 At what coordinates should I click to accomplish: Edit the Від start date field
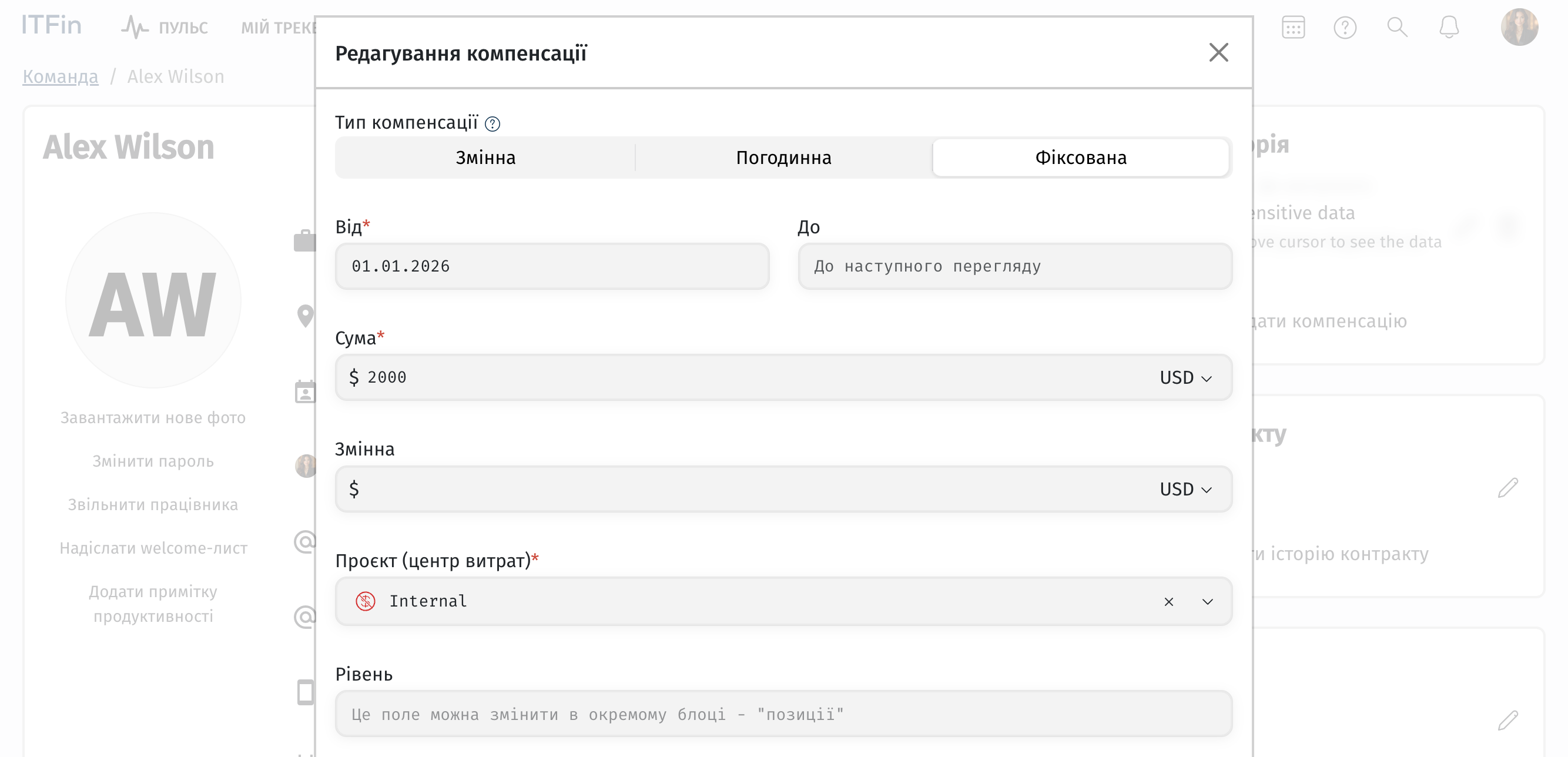[552, 266]
